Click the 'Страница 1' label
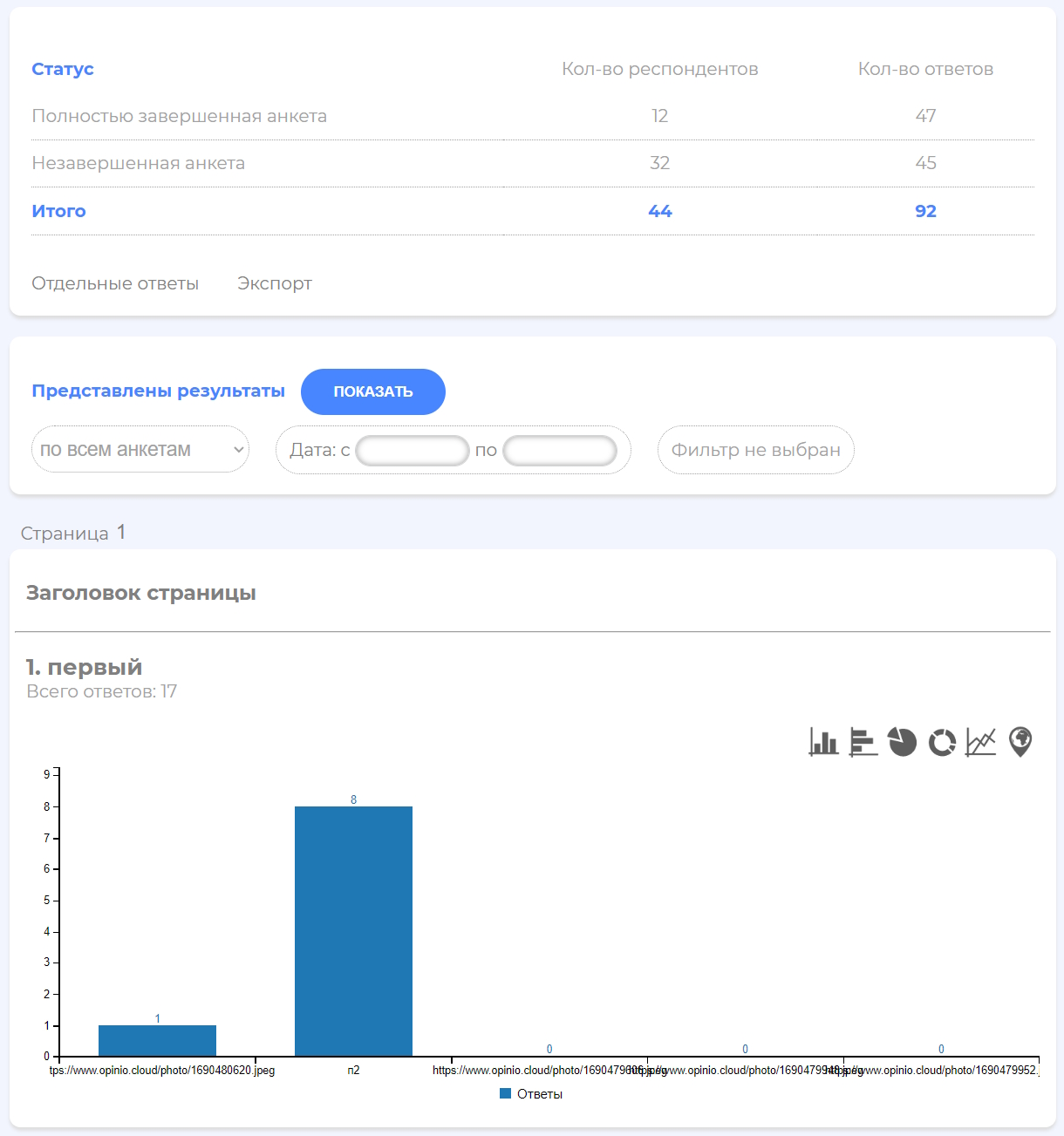This screenshot has height=1136, width=1064. 73,533
